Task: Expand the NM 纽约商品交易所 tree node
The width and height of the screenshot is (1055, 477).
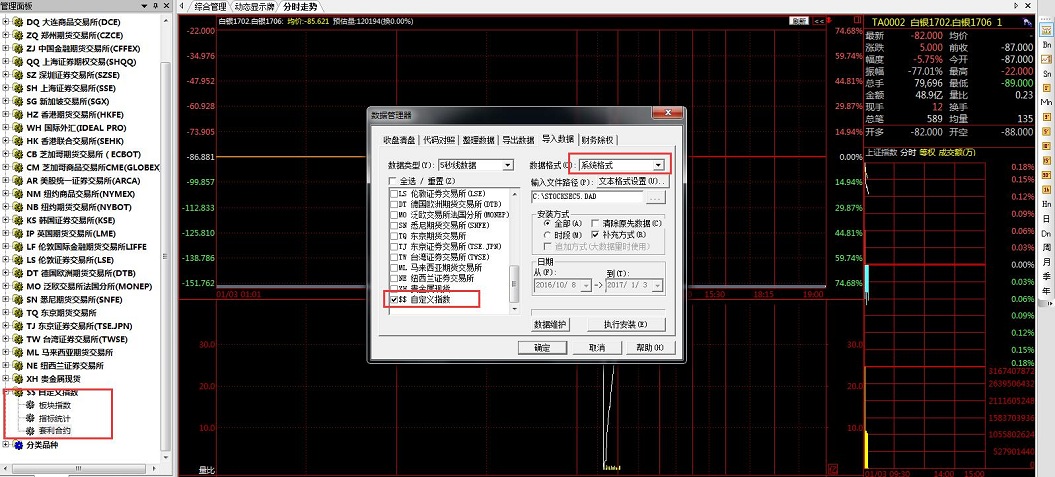Action: [6, 194]
